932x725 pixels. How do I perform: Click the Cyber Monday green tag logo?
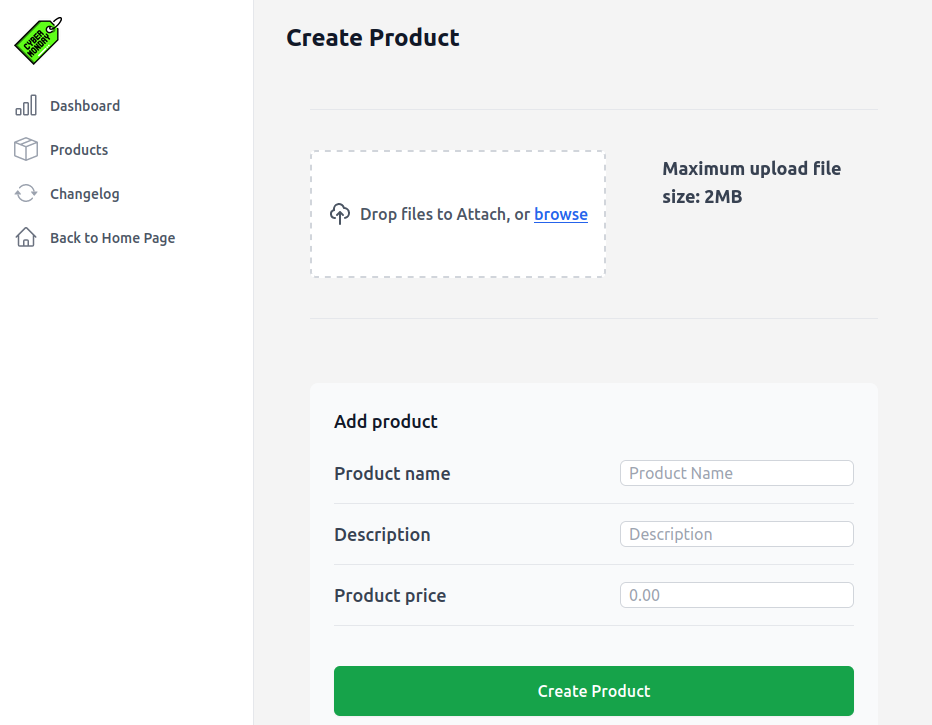point(38,41)
